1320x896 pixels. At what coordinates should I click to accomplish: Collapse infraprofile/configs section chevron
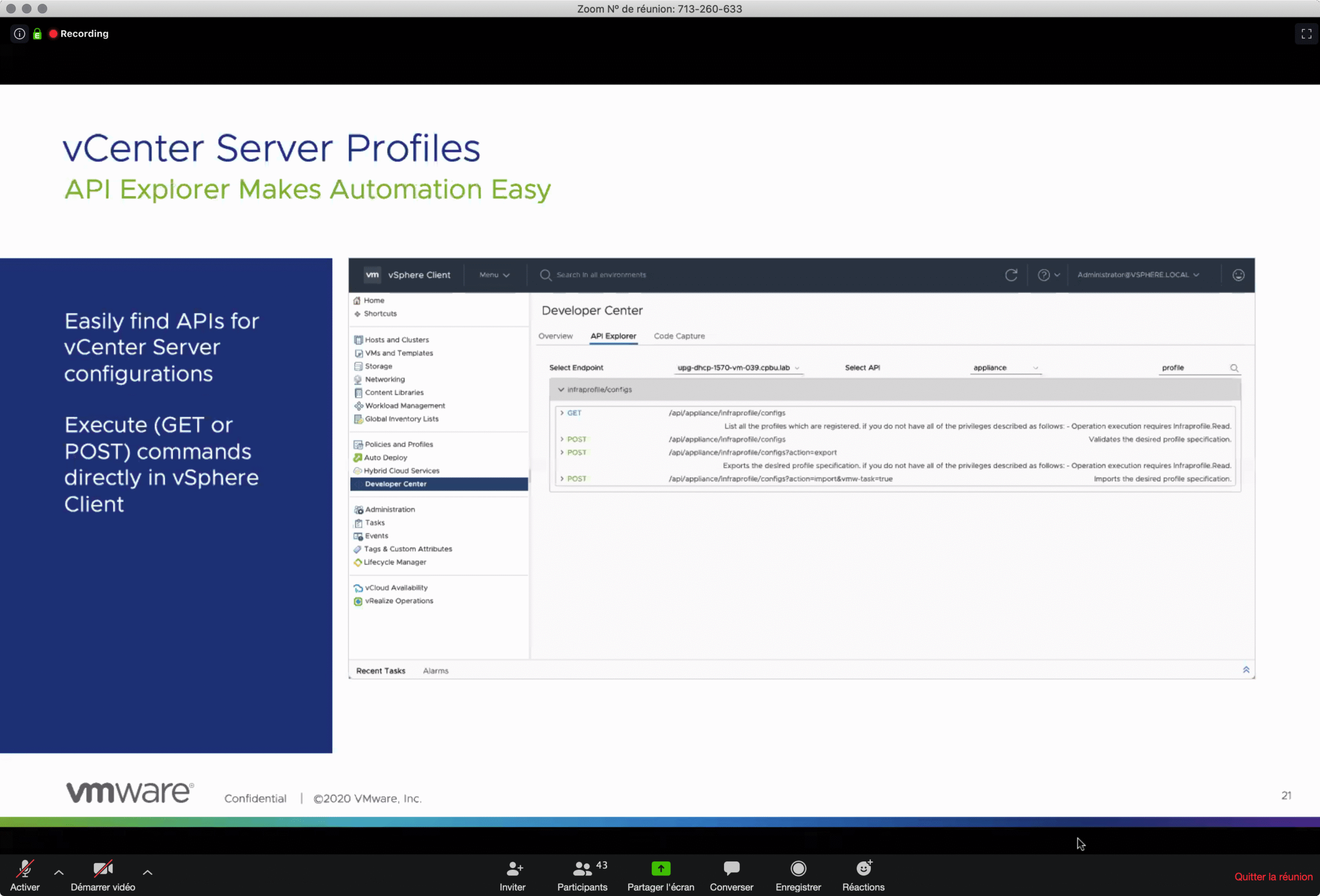tap(561, 390)
